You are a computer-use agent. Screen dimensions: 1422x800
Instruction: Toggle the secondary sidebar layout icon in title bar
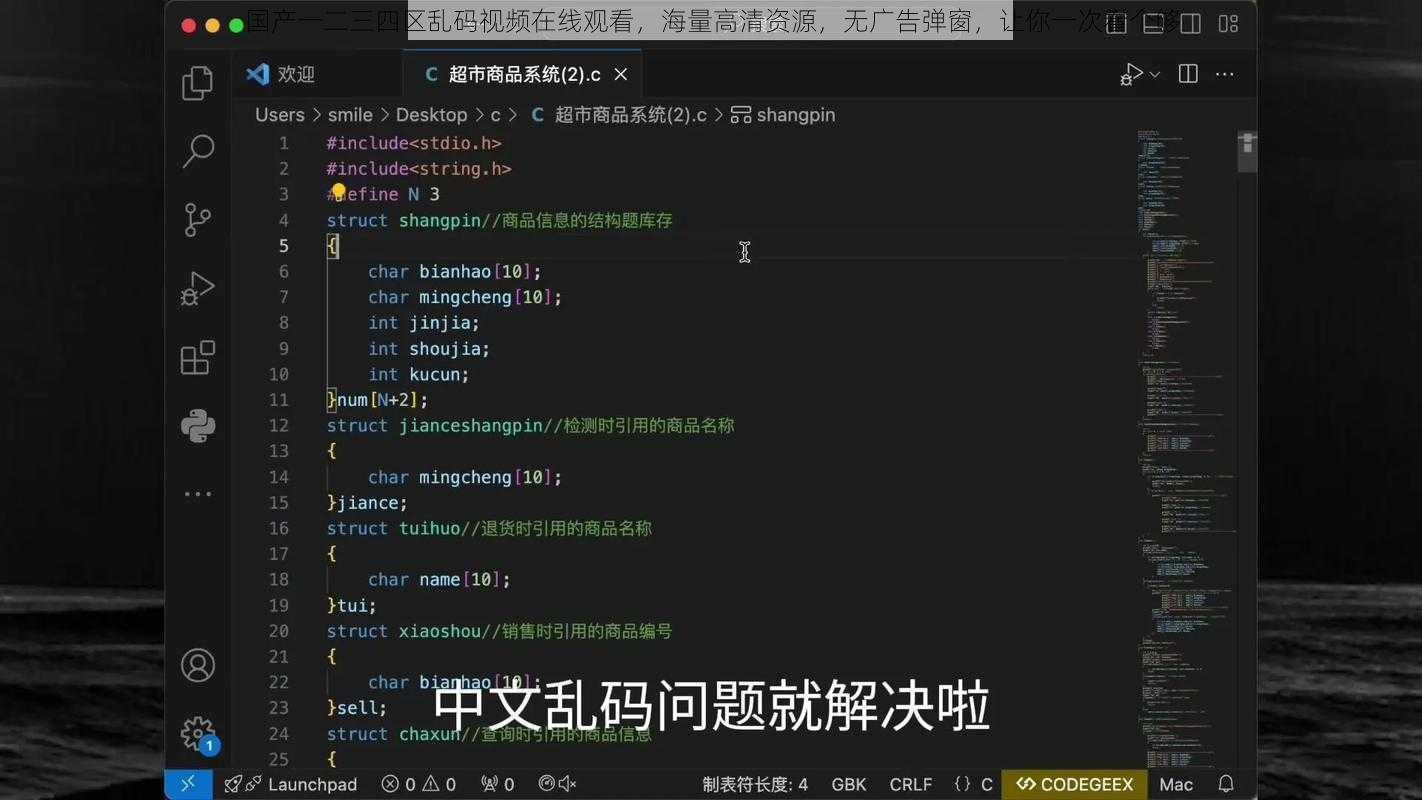(x=1190, y=23)
